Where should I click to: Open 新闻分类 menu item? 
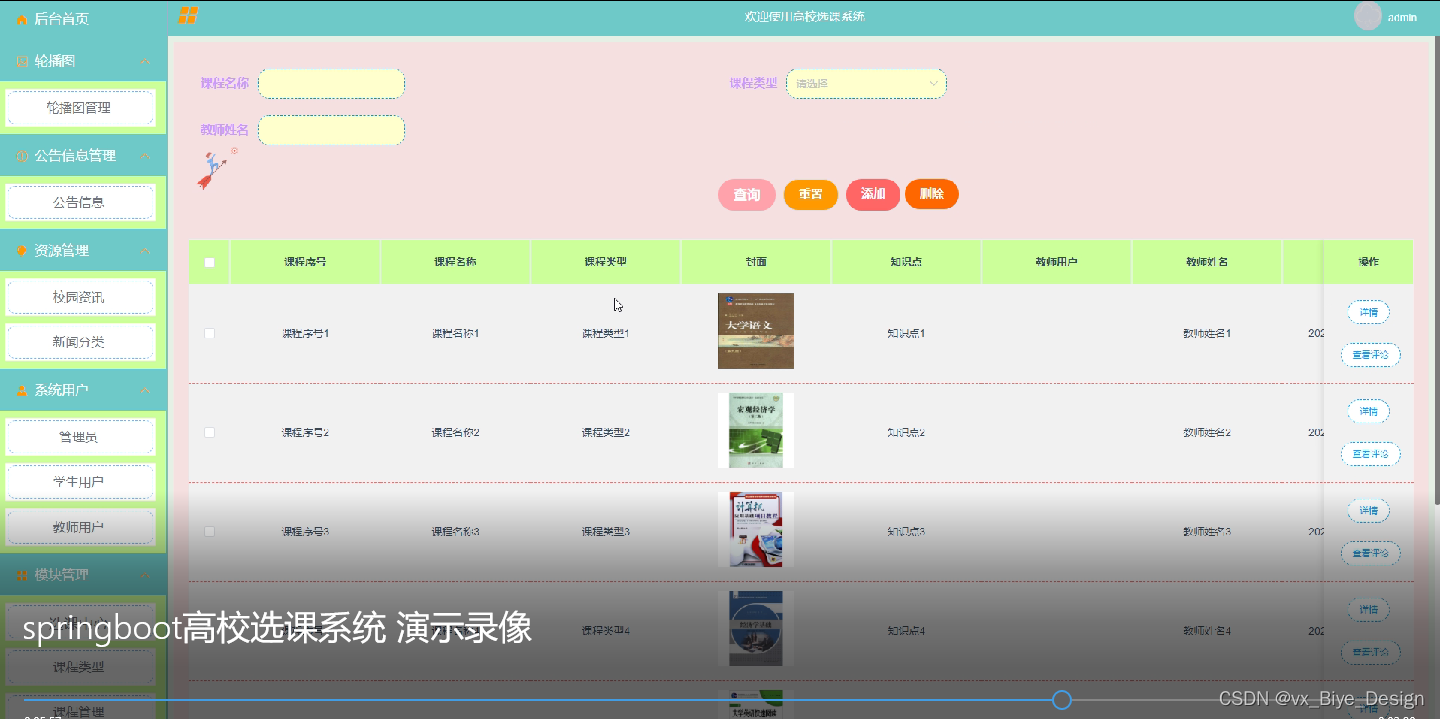[80, 342]
